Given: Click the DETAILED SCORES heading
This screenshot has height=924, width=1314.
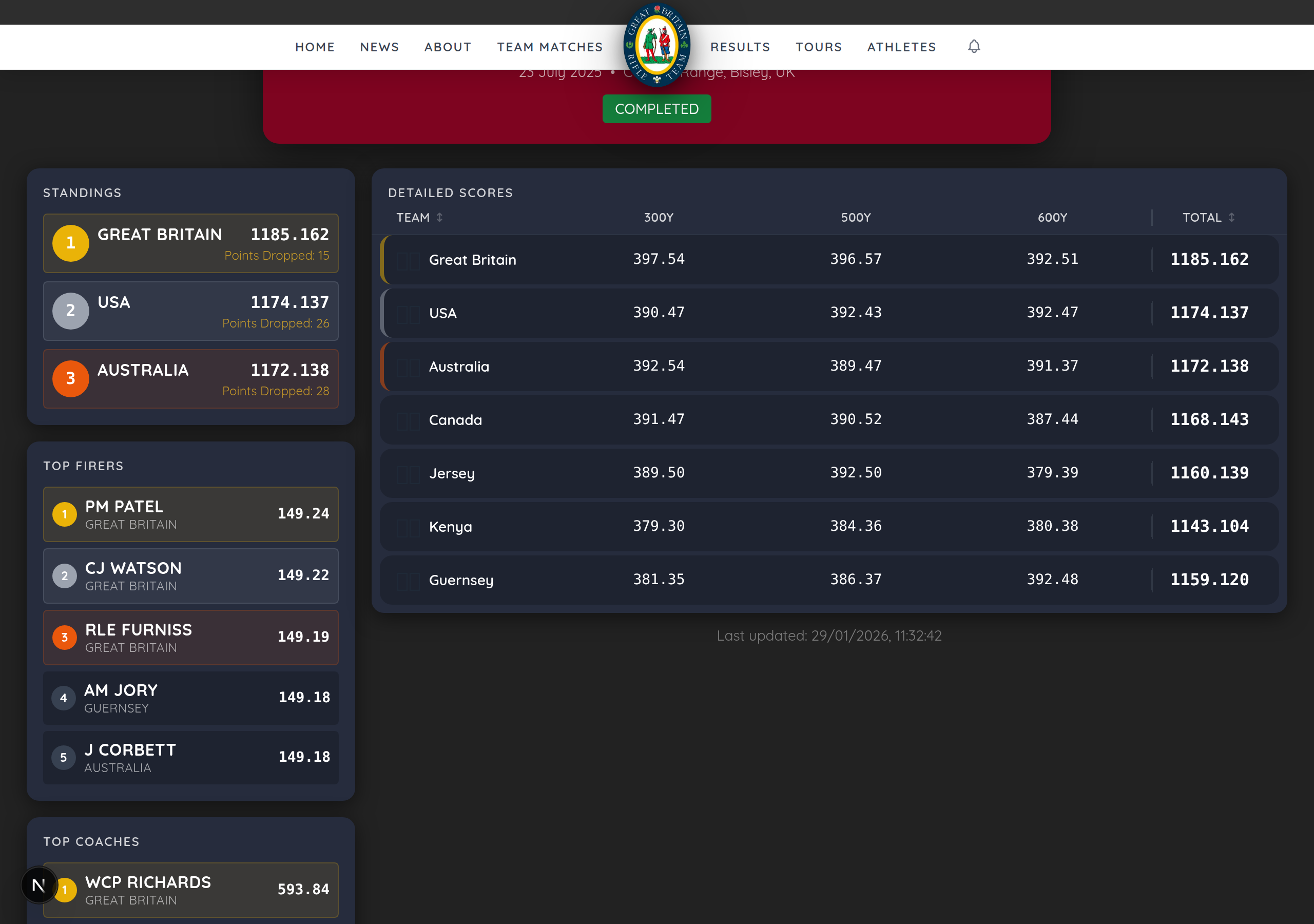Looking at the screenshot, I should (x=450, y=193).
